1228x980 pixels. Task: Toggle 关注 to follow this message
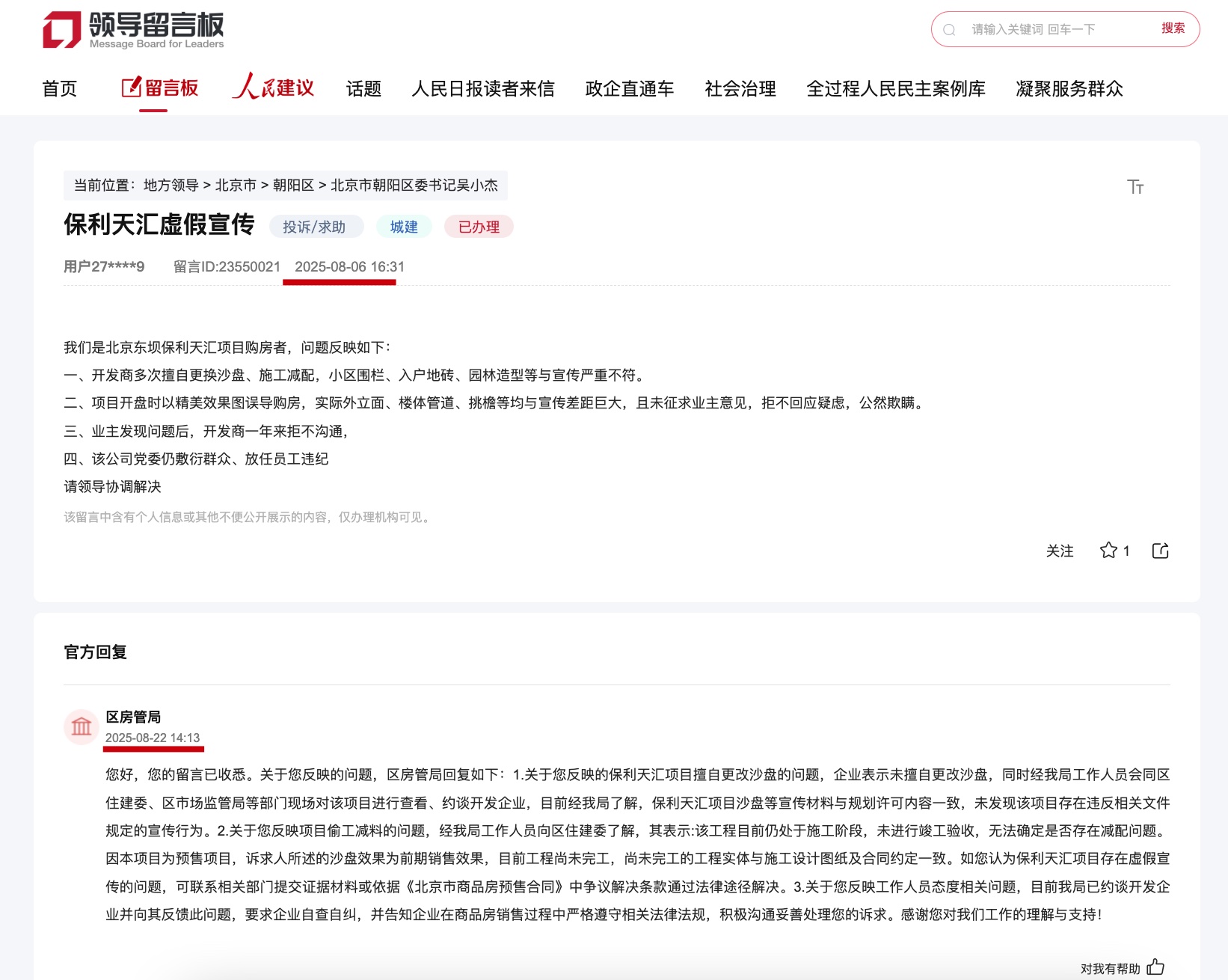[x=1059, y=551]
